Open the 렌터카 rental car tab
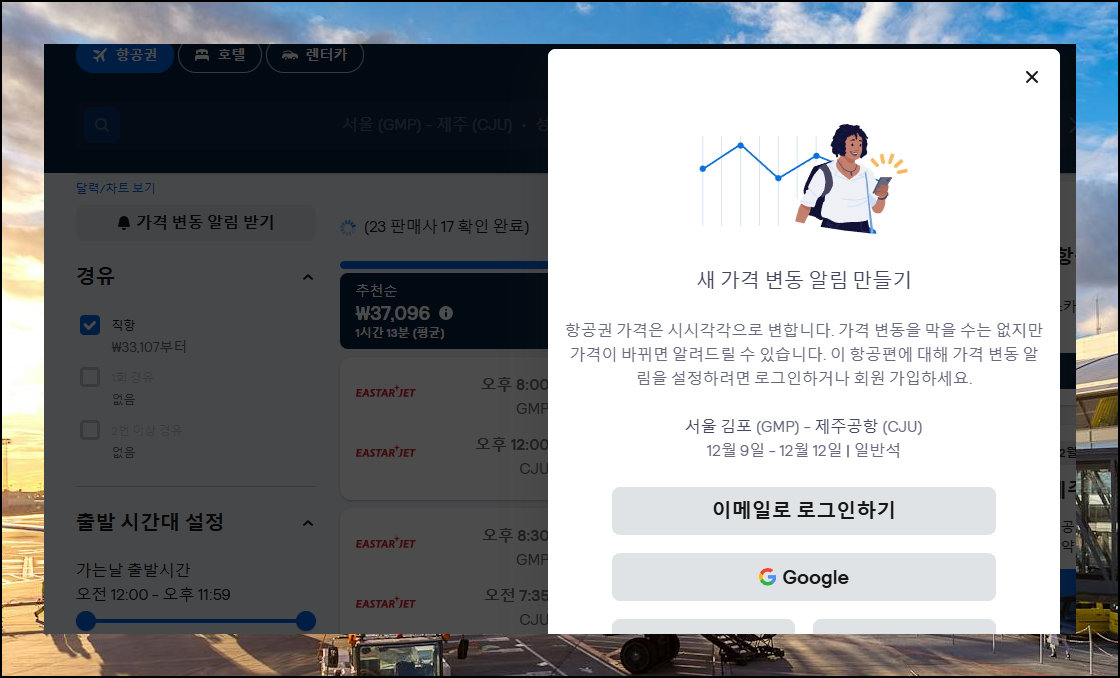Screen dimensions: 1120x678 click(x=315, y=55)
